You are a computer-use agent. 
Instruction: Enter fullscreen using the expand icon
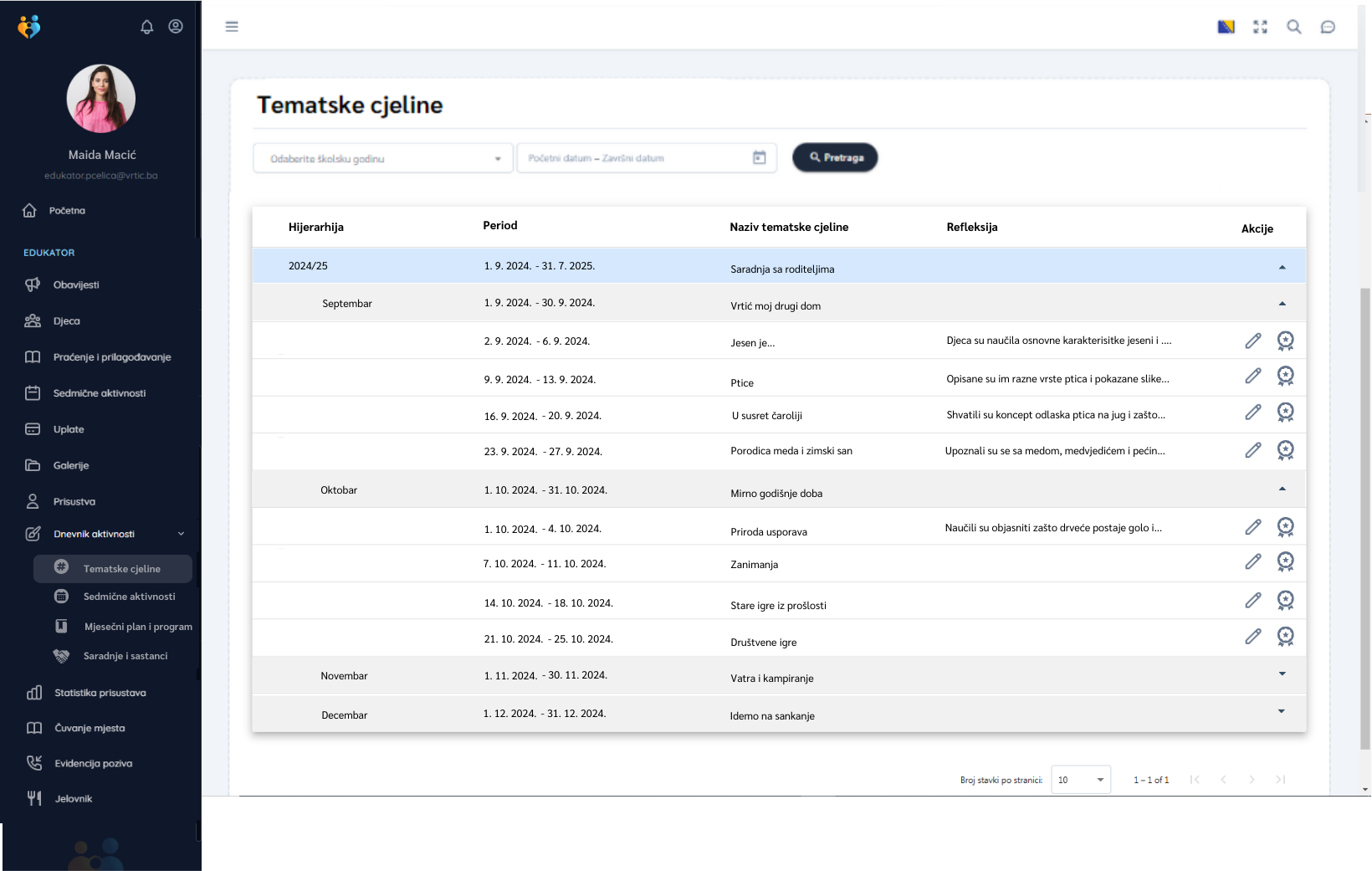click(x=1260, y=26)
